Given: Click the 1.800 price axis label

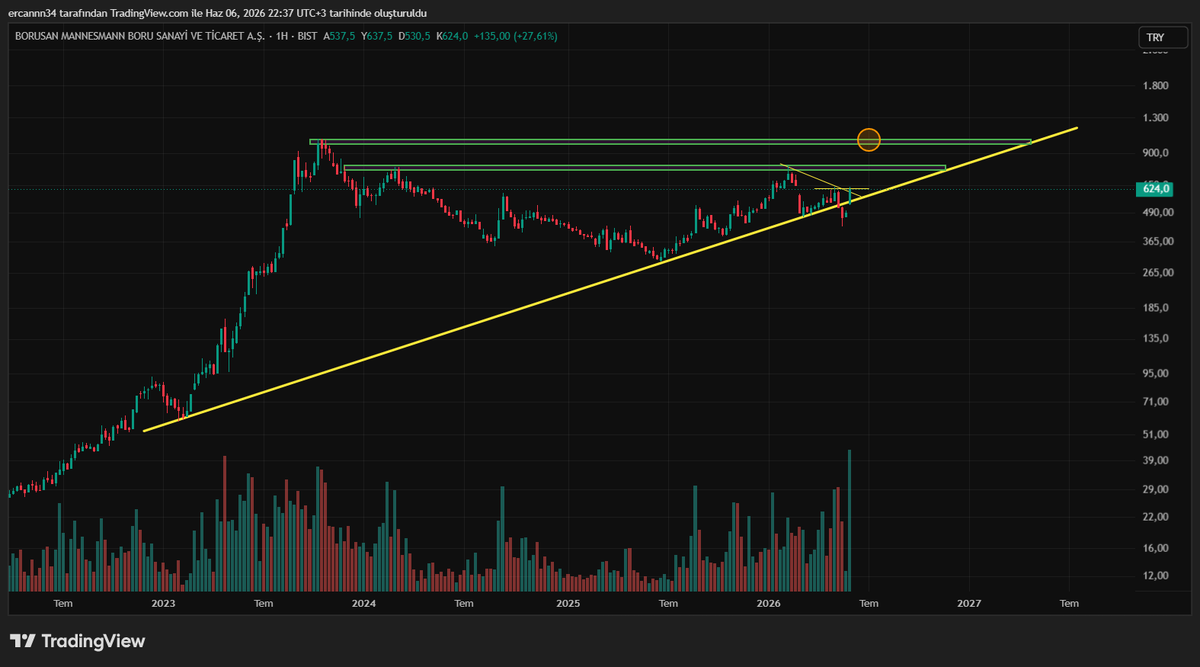Looking at the screenshot, I should point(1155,86).
